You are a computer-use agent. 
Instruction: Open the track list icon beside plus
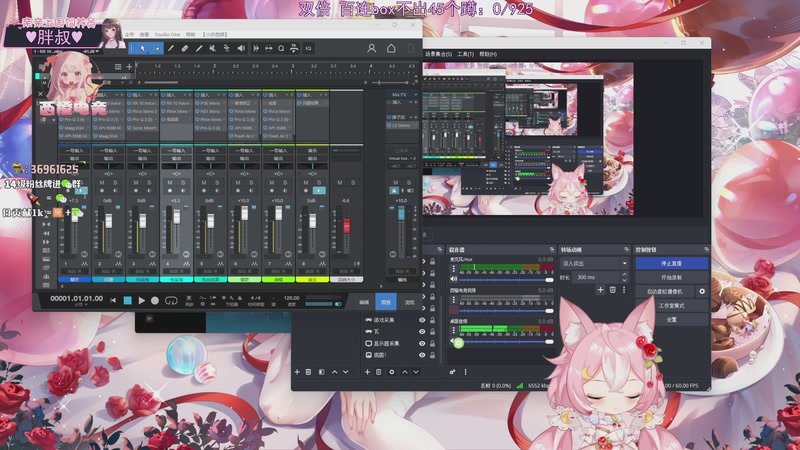[x=118, y=67]
